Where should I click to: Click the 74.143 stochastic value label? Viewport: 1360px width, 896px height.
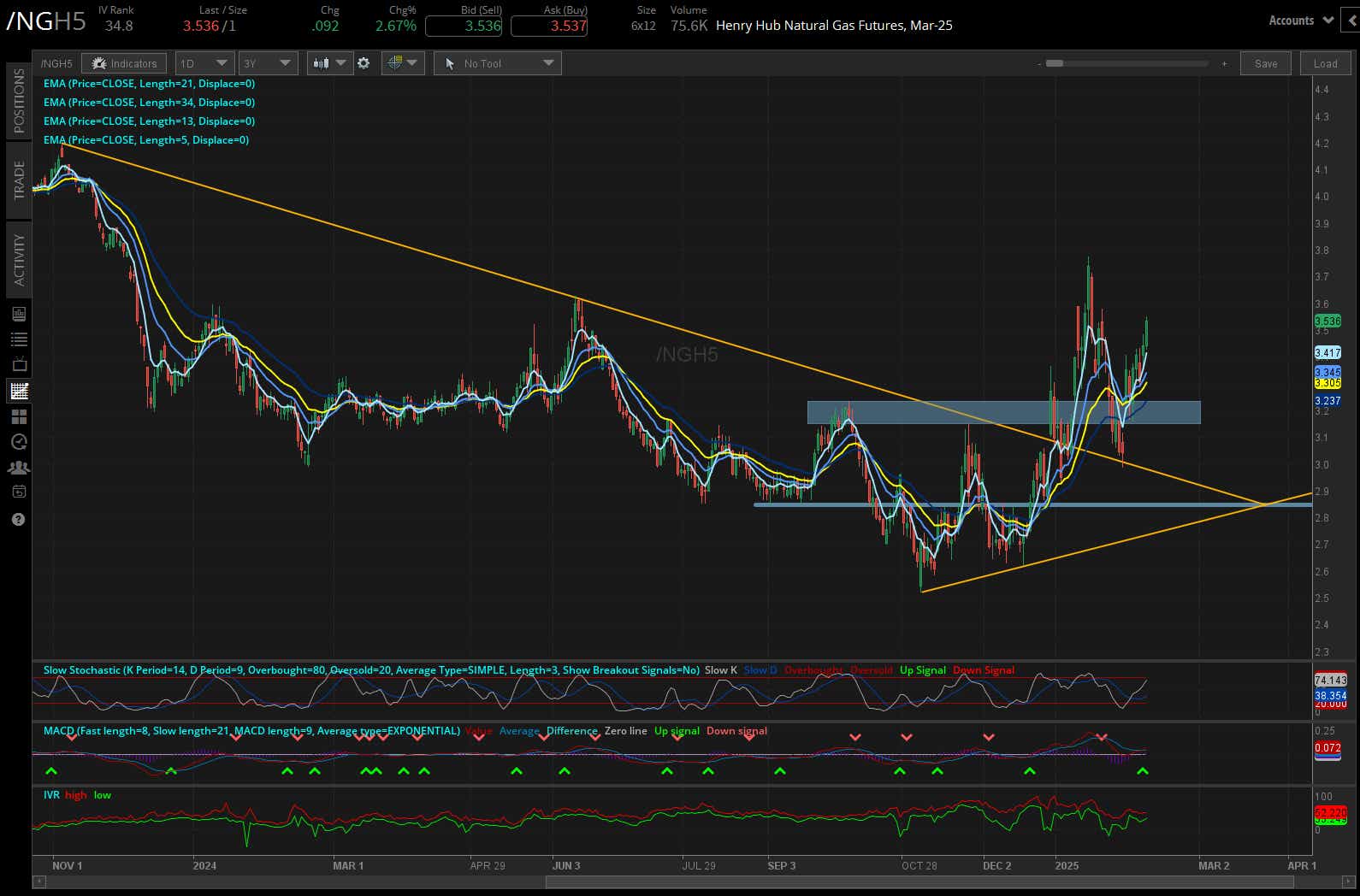(1330, 680)
